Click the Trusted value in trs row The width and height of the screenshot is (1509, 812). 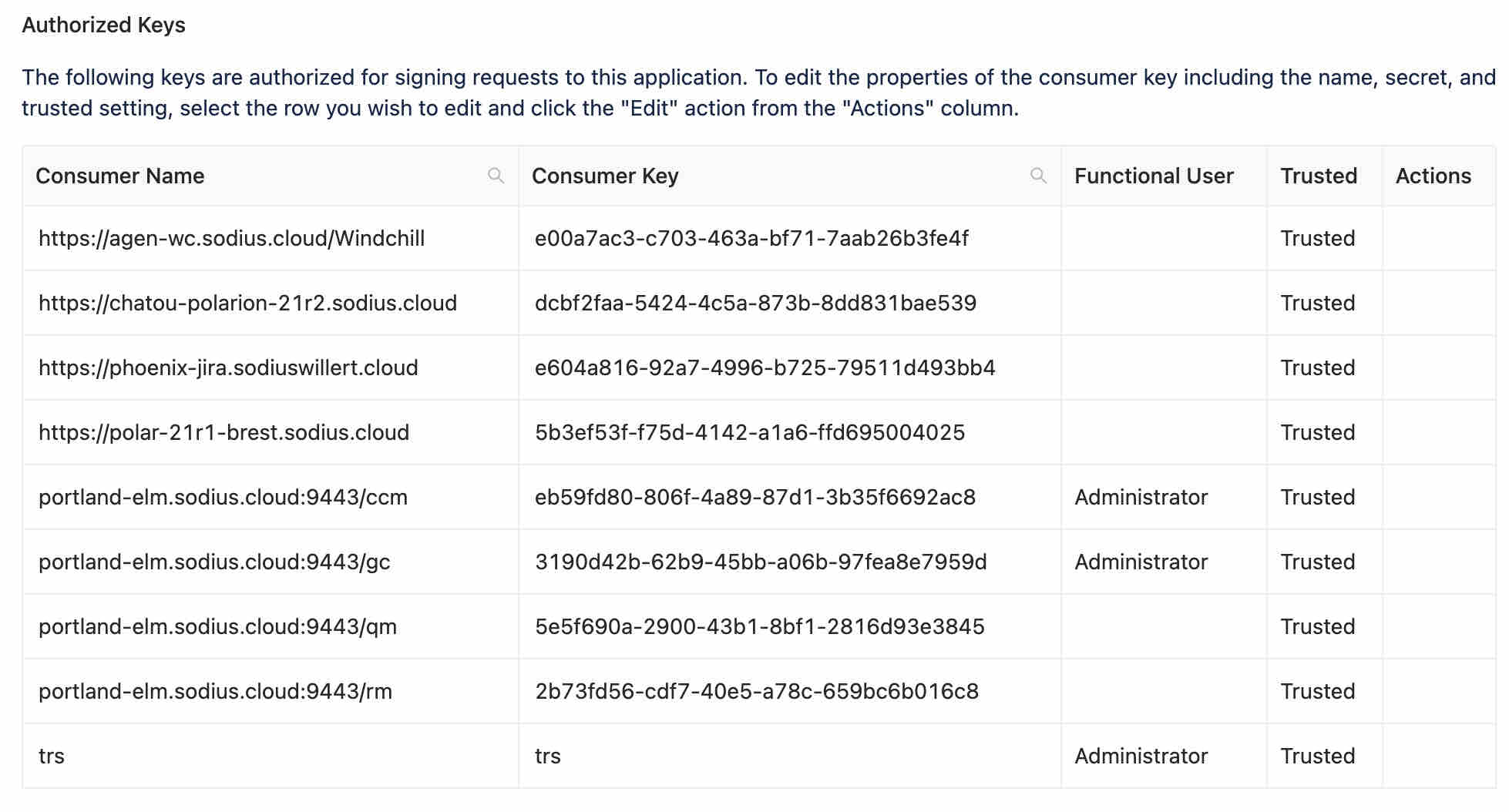(1318, 756)
